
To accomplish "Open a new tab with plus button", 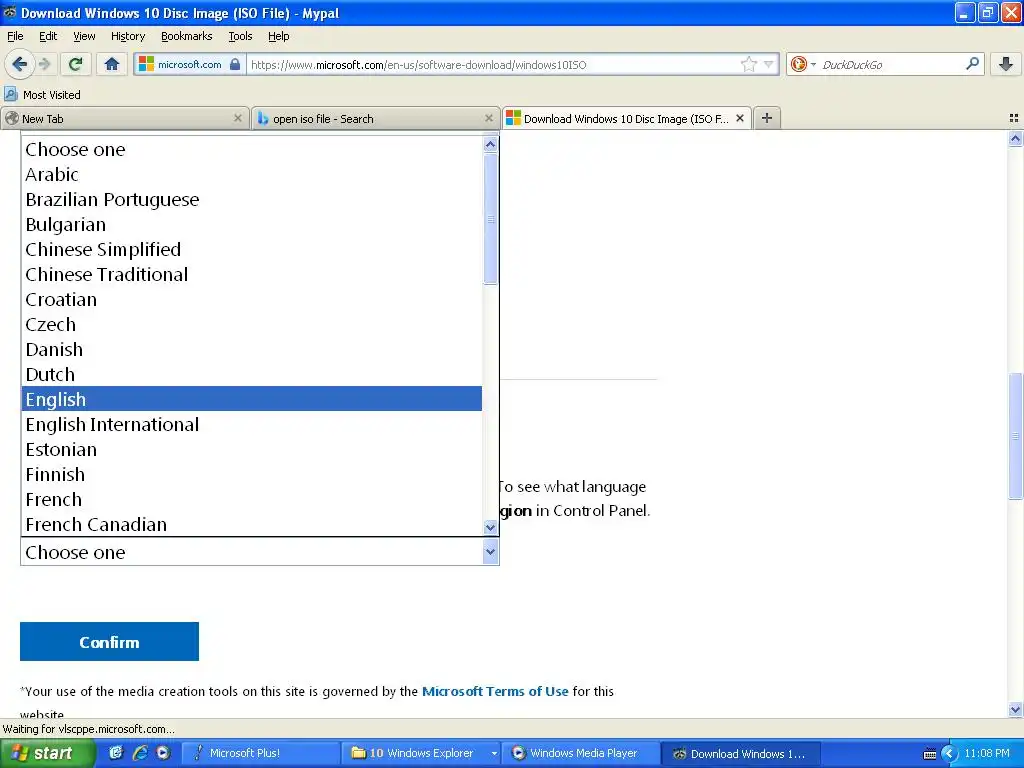I will tap(767, 118).
